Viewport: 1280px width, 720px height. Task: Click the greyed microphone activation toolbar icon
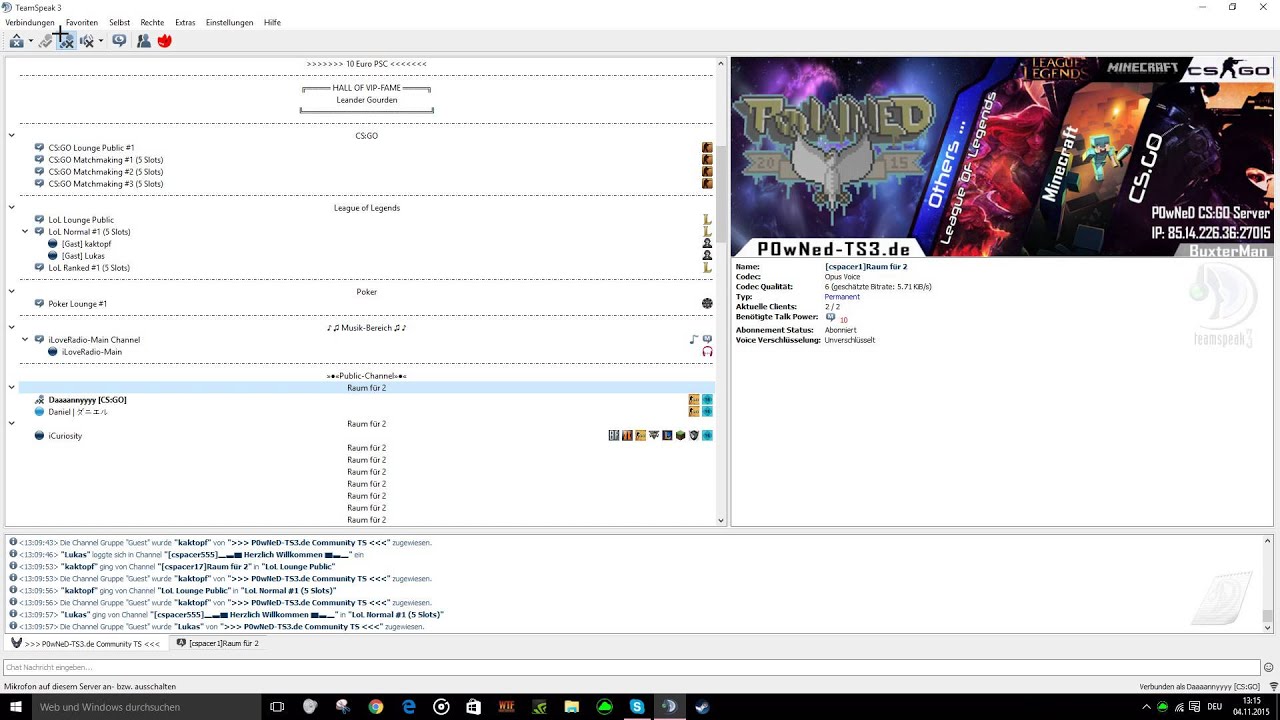(x=46, y=41)
